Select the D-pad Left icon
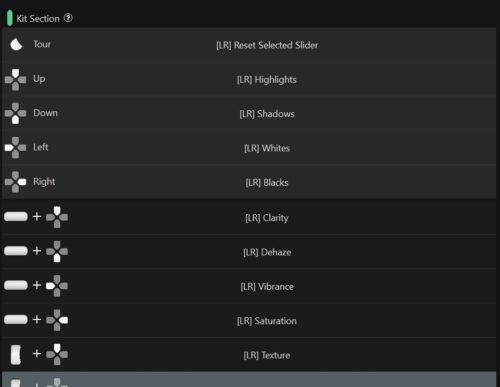 [15, 147]
